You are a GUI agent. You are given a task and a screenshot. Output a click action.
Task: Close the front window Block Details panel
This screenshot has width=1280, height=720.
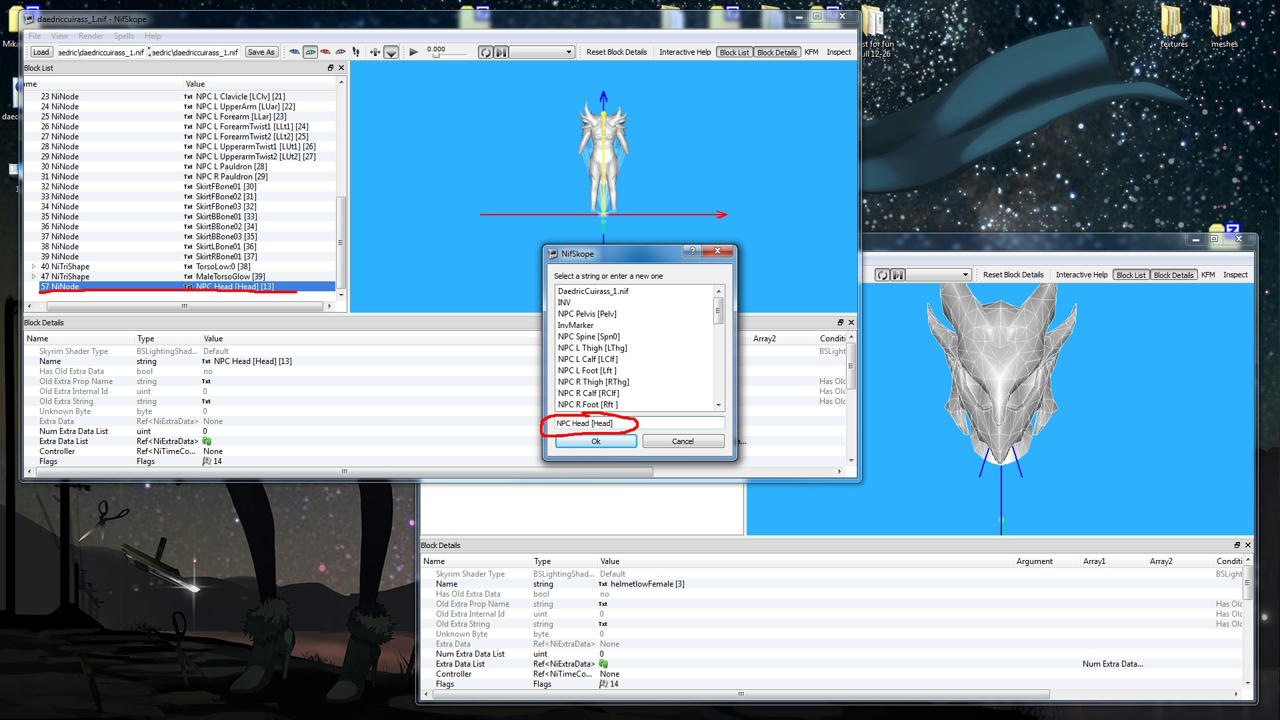[x=851, y=322]
